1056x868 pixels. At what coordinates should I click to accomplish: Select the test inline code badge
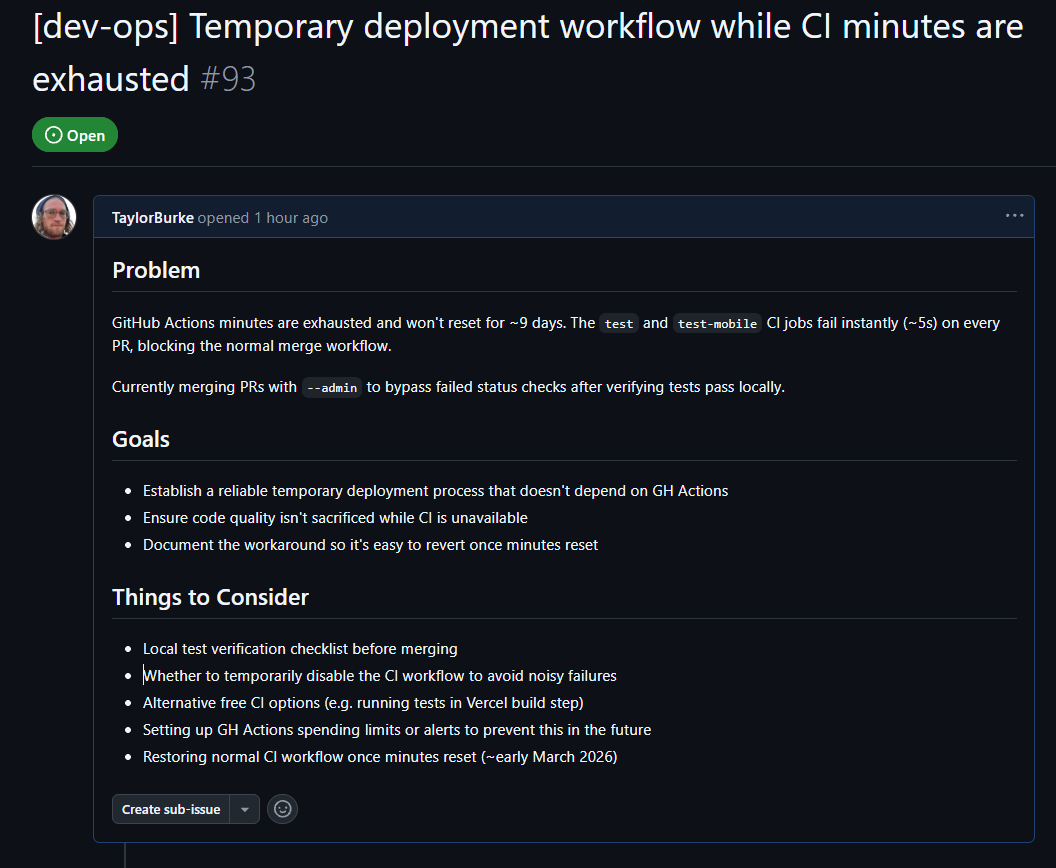[x=618, y=323]
